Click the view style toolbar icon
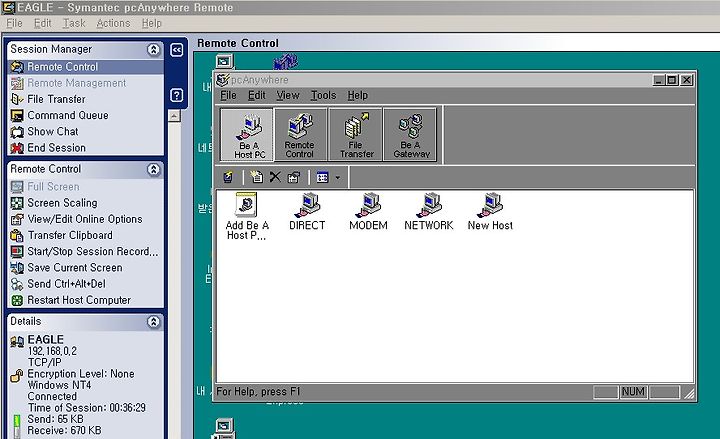Viewport: 720px width, 439px height. tap(323, 177)
